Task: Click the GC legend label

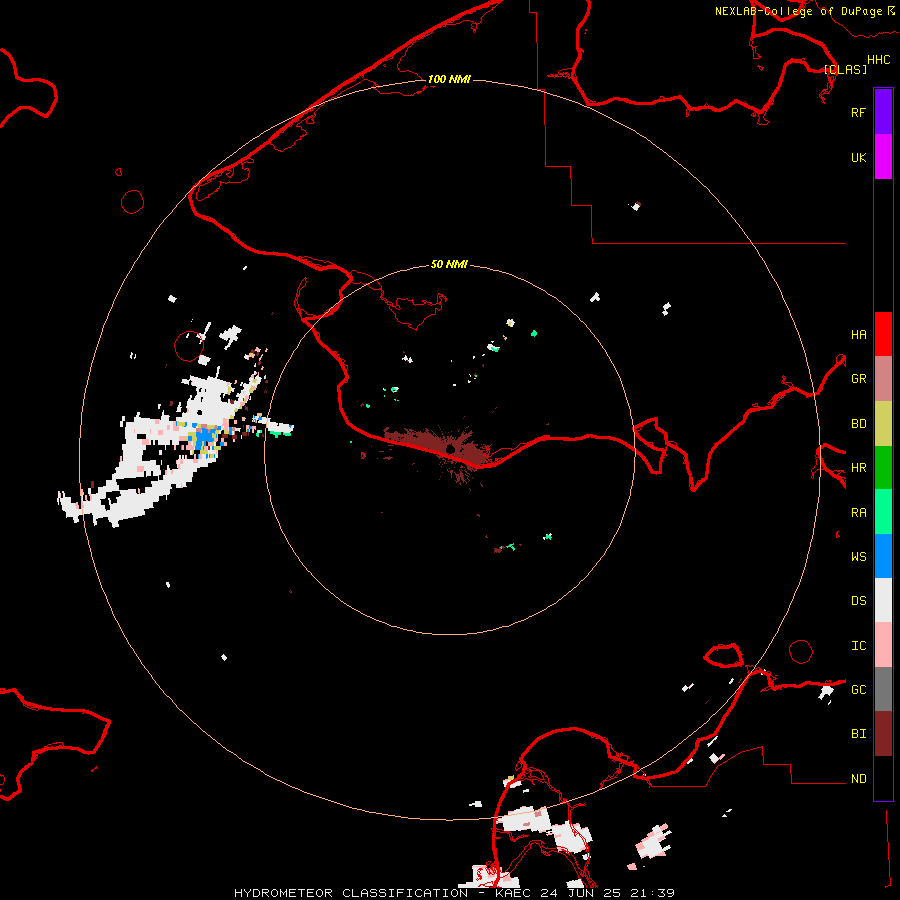Action: pos(858,689)
